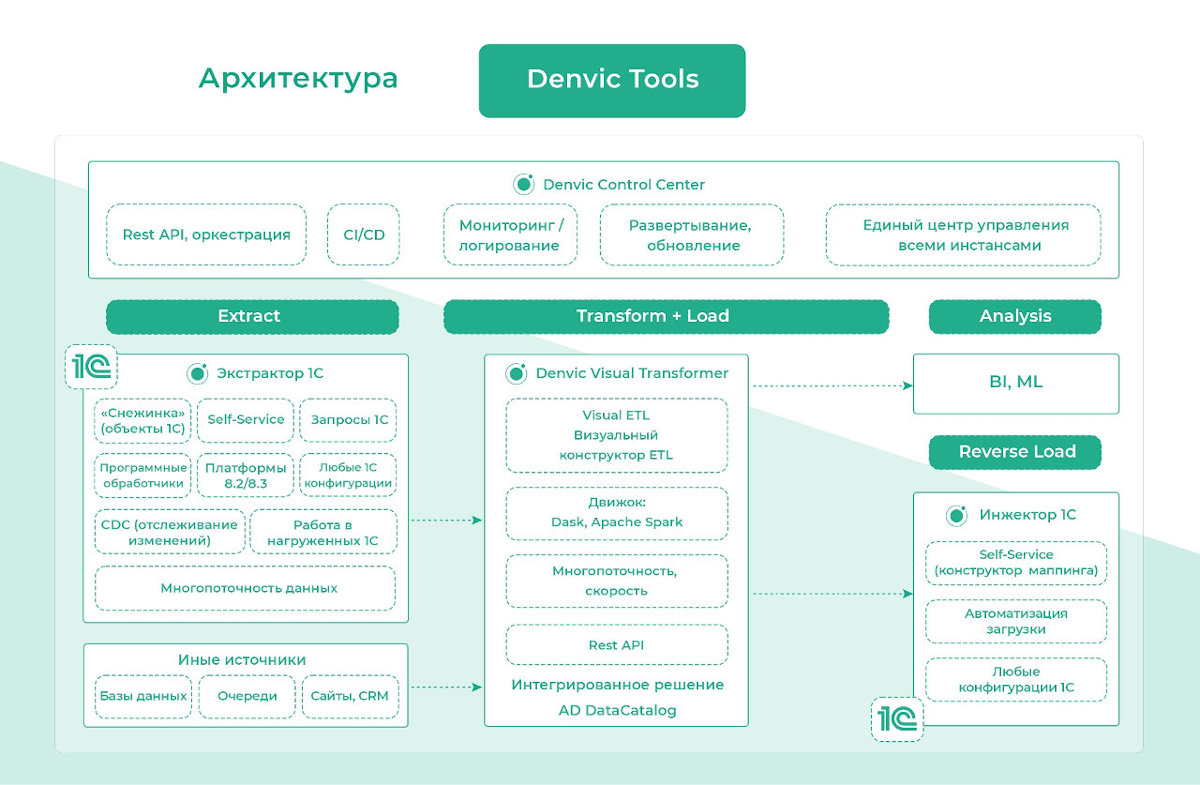Select the Базы данных box
1200x785 pixels.
coord(143,696)
